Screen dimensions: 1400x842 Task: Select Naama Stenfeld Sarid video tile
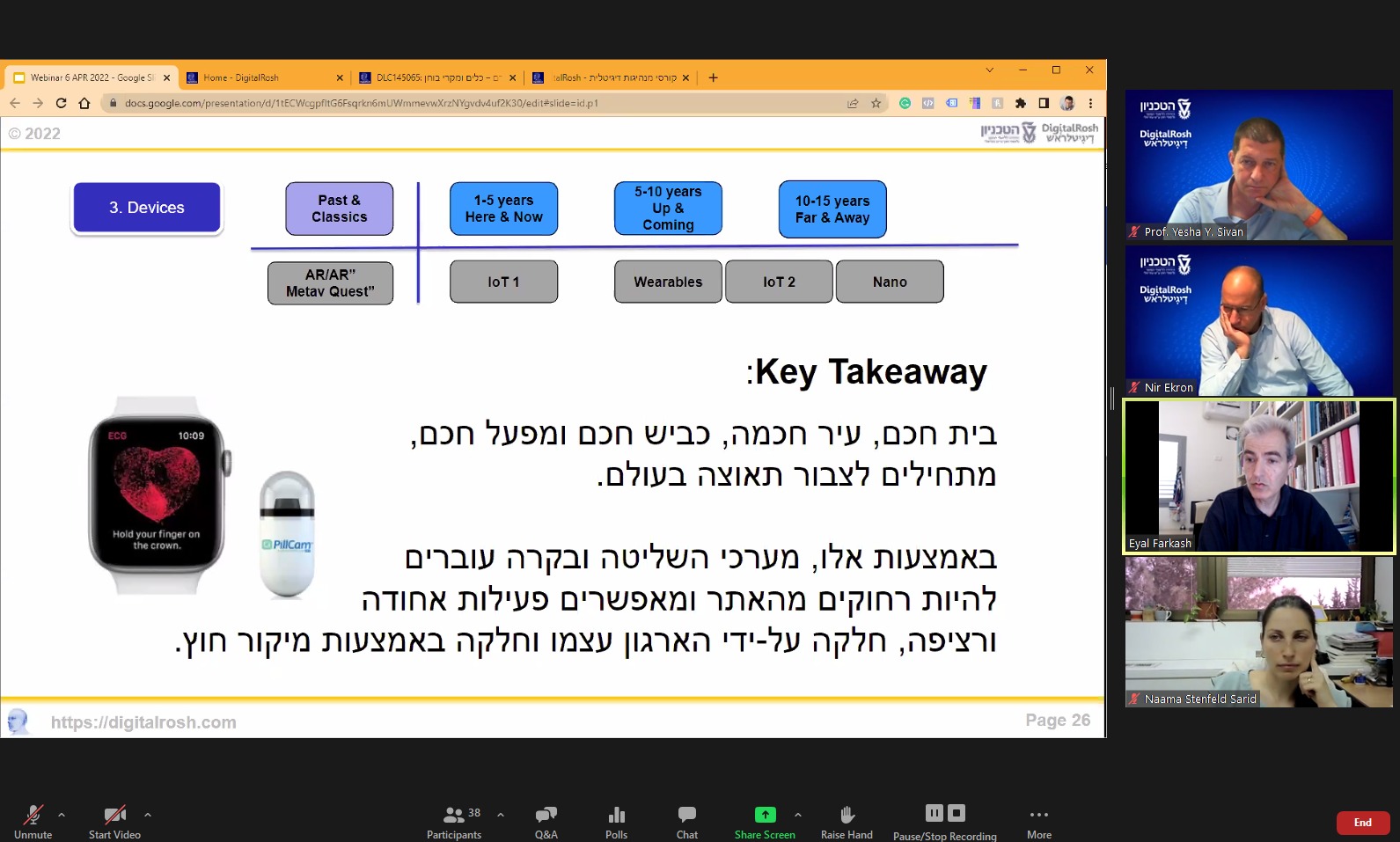point(1259,632)
